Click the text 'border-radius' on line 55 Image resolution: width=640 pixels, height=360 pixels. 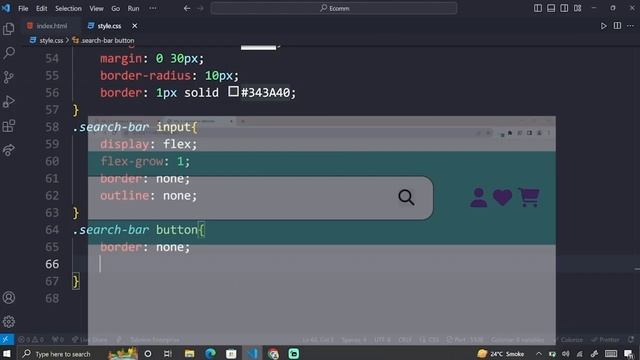(x=146, y=76)
